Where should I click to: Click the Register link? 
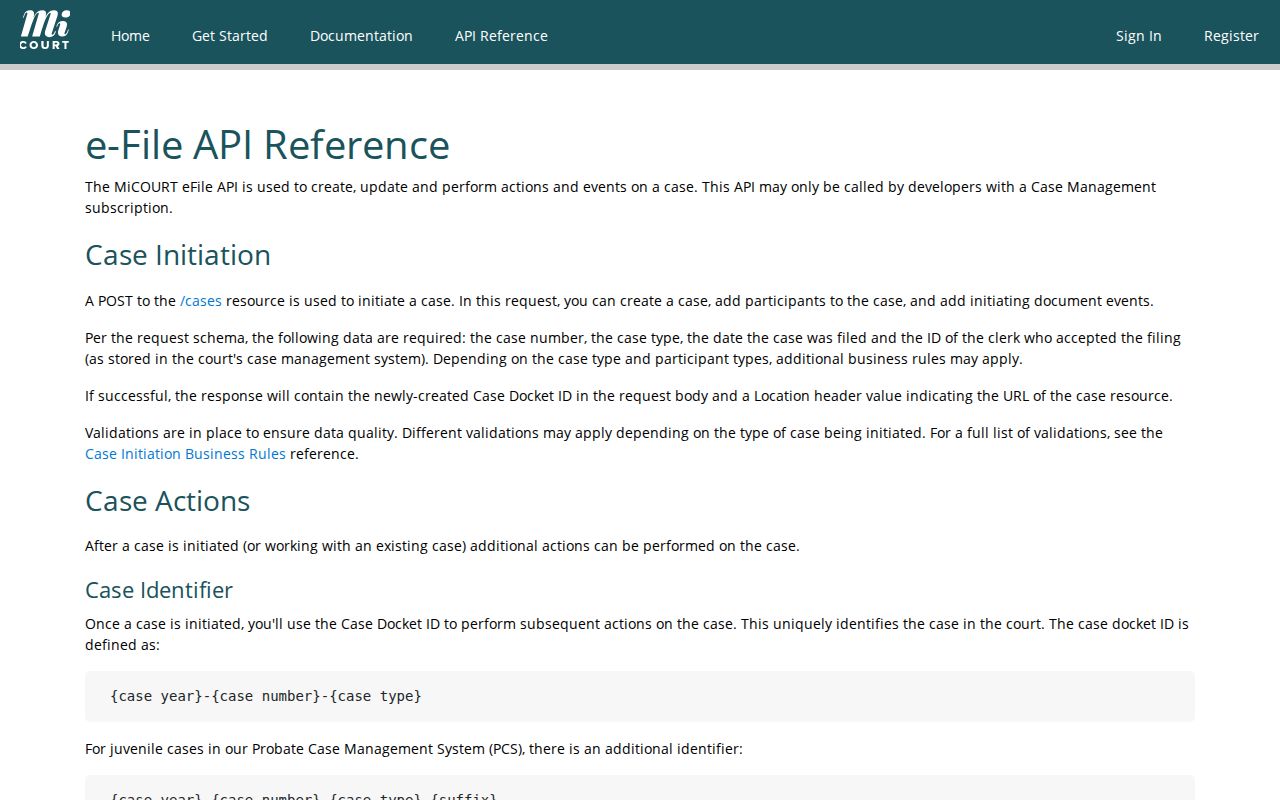1231,36
